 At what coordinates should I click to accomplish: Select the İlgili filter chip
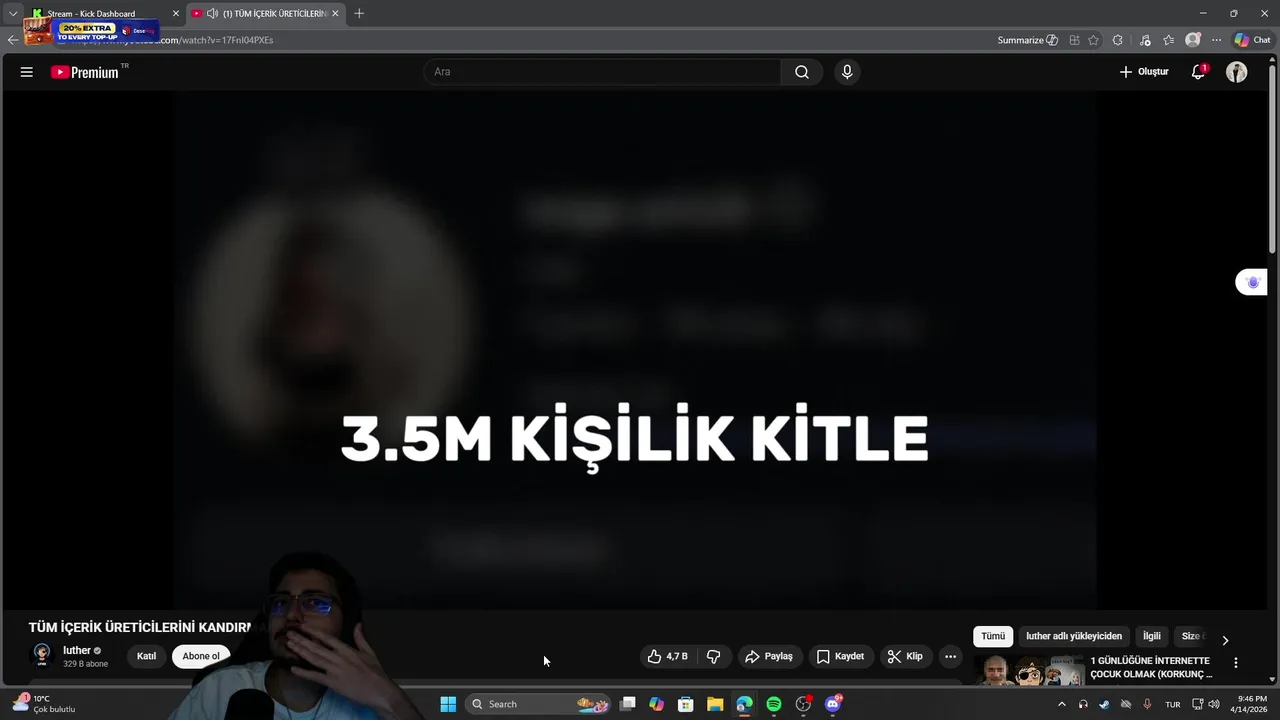click(1152, 636)
